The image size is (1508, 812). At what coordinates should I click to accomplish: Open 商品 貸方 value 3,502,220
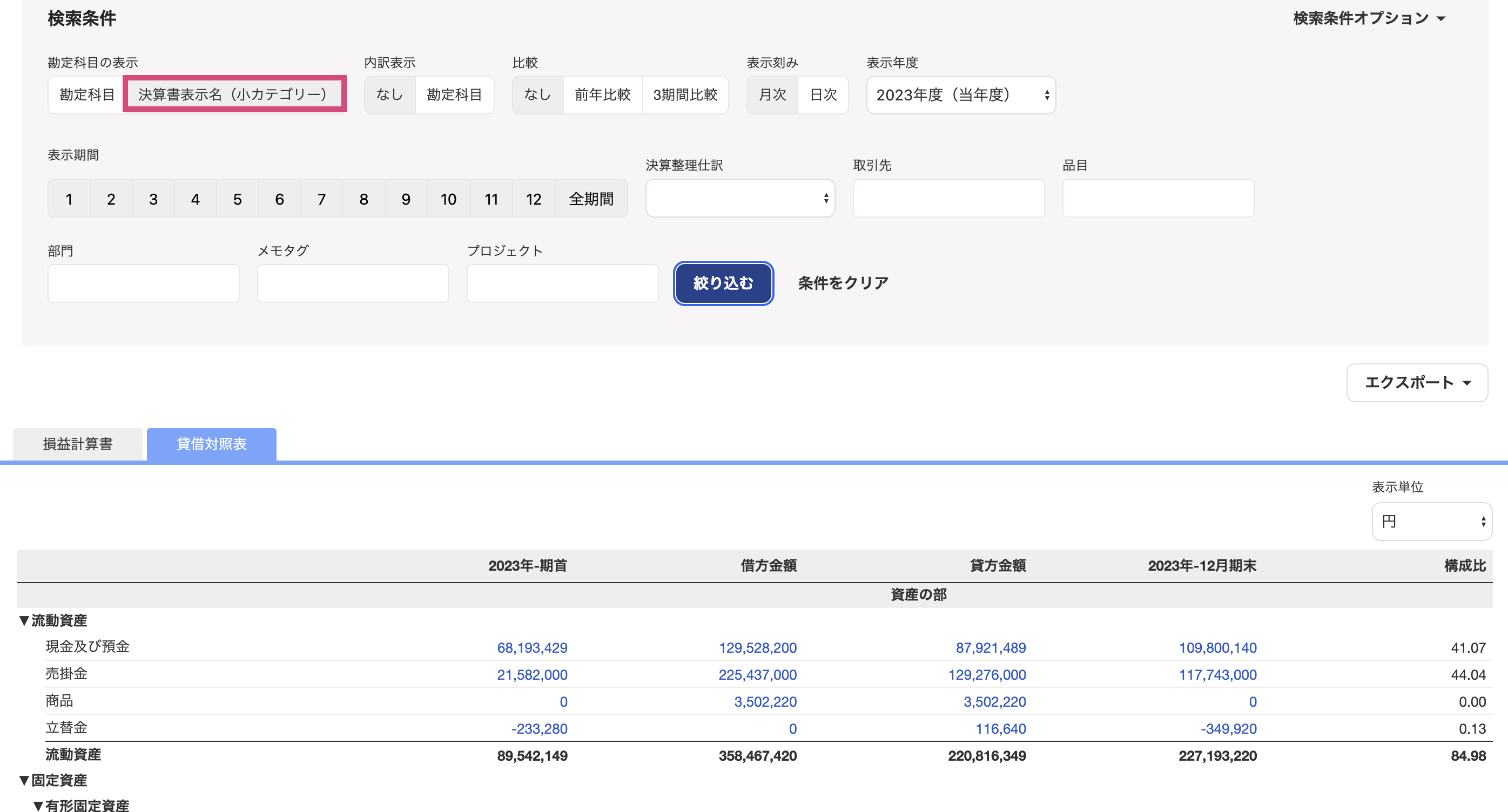point(994,701)
